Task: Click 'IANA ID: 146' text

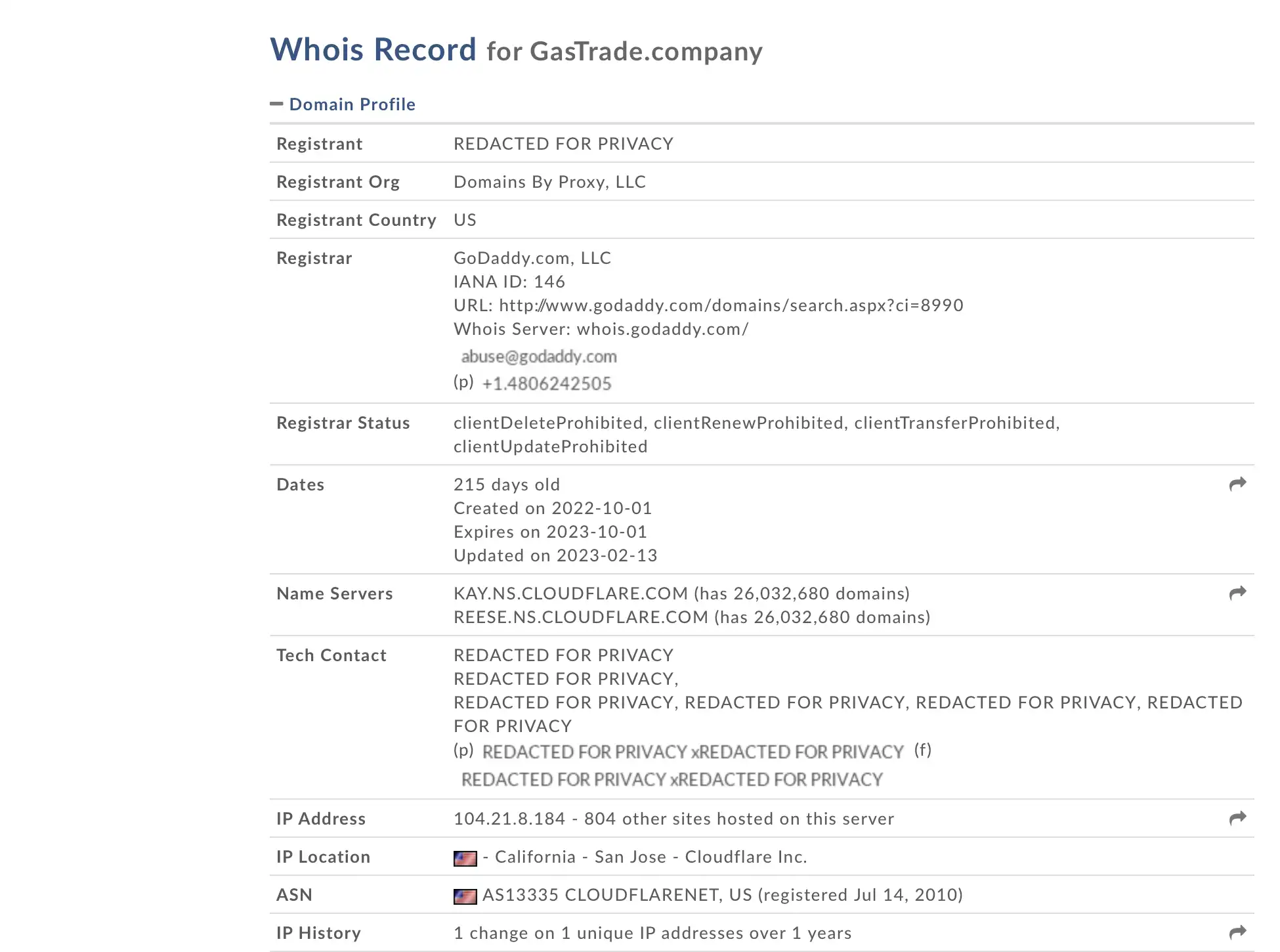Action: pos(509,282)
